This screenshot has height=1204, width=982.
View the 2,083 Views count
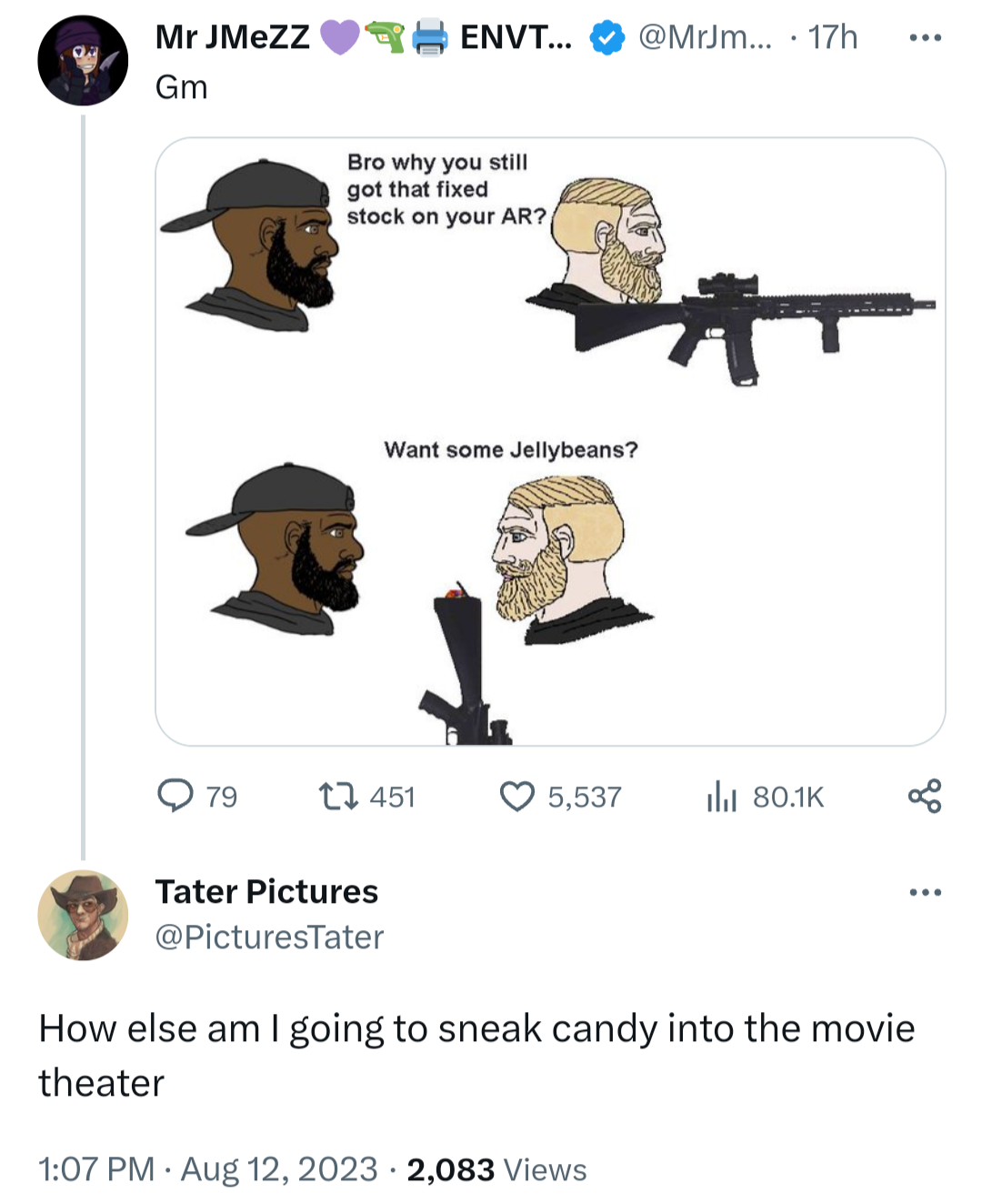click(496, 1169)
